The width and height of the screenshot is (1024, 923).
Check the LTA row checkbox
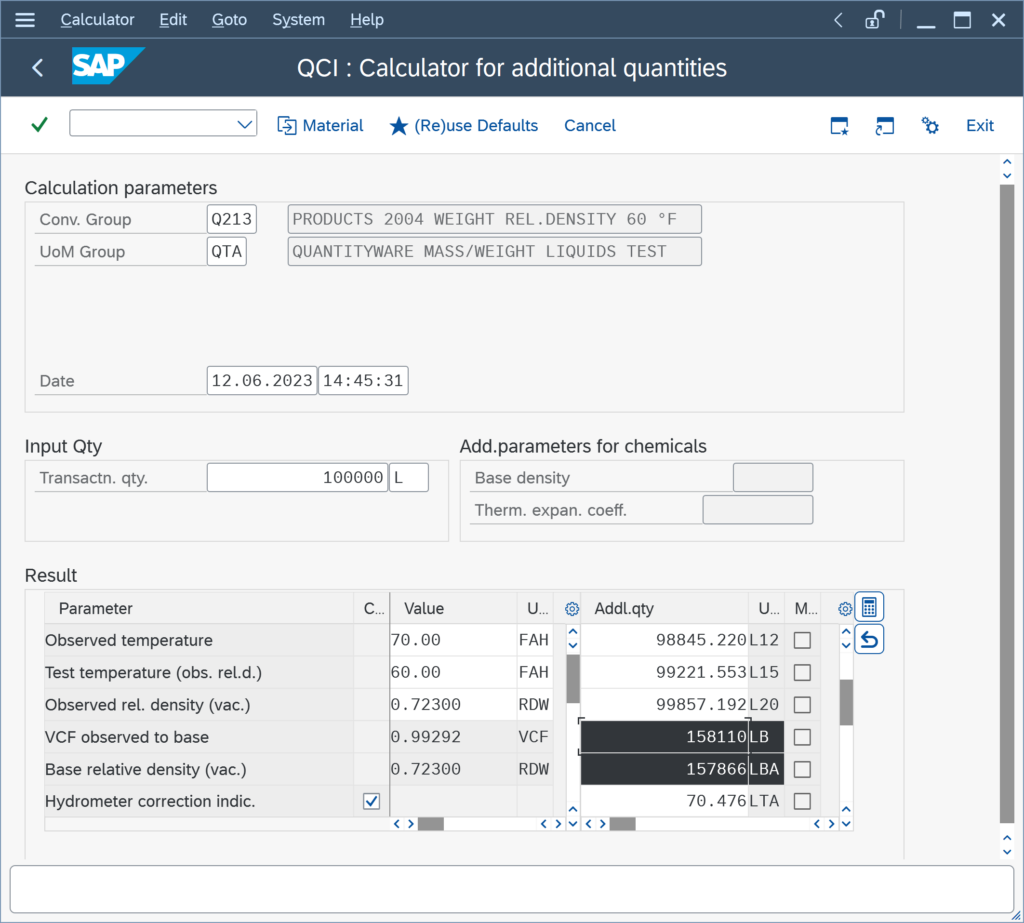(x=802, y=801)
